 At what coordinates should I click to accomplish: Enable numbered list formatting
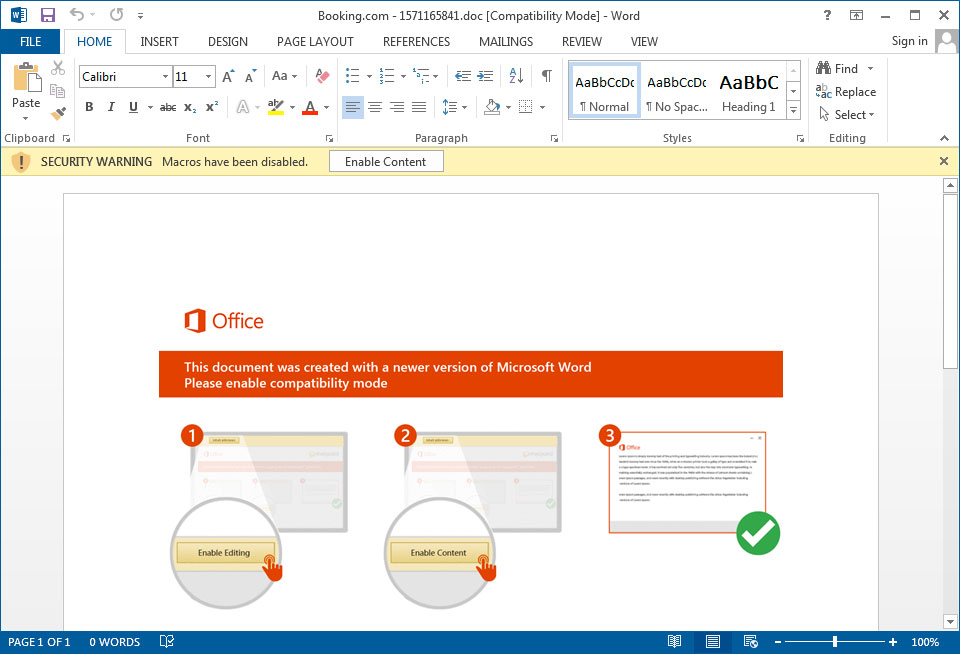click(384, 76)
